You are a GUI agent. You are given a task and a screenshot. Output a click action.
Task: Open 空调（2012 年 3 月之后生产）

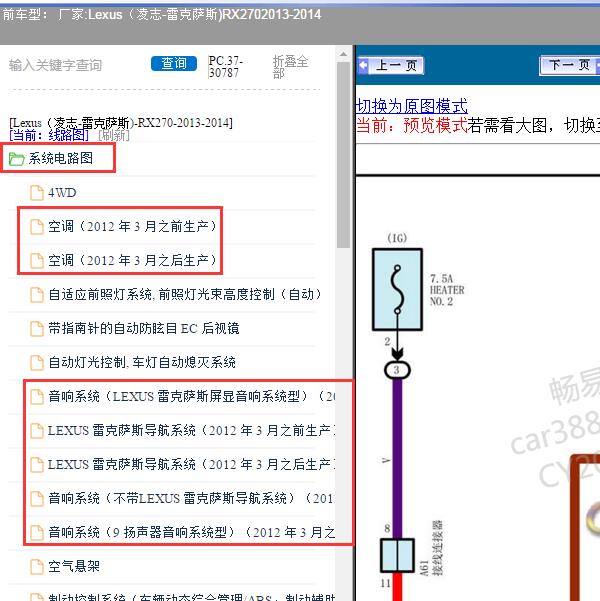click(132, 260)
